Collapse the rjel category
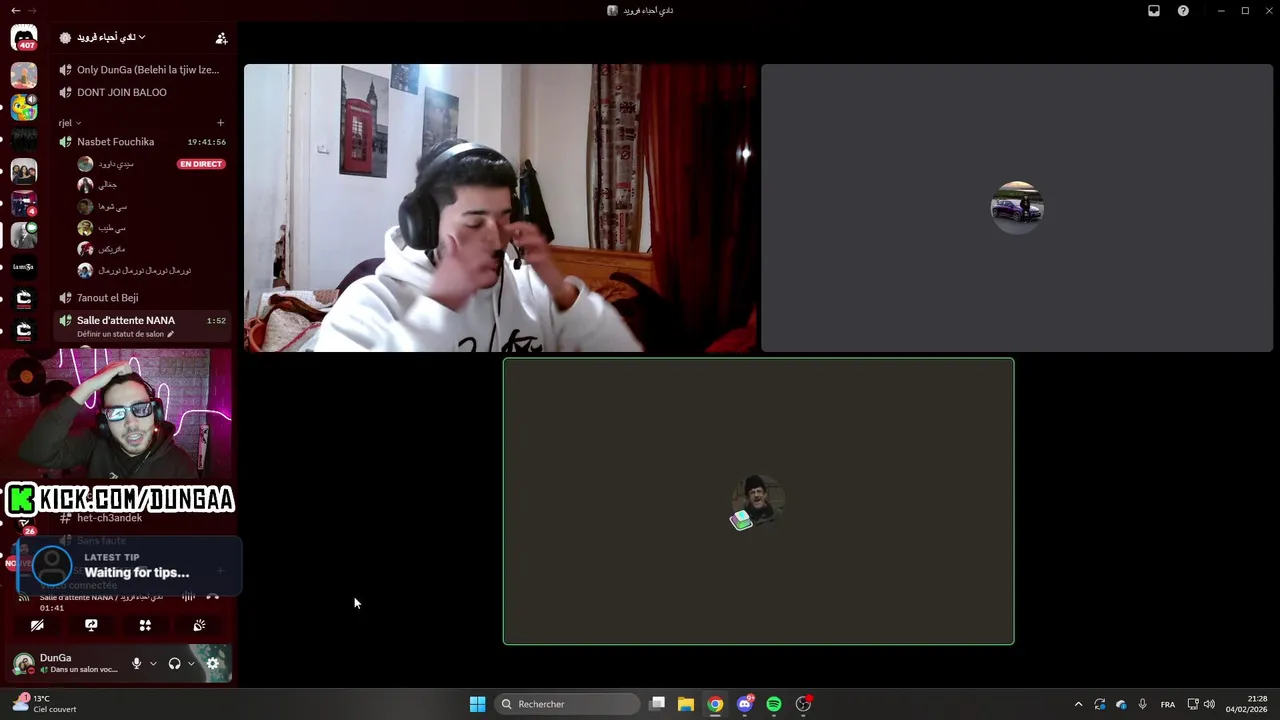 click(69, 123)
